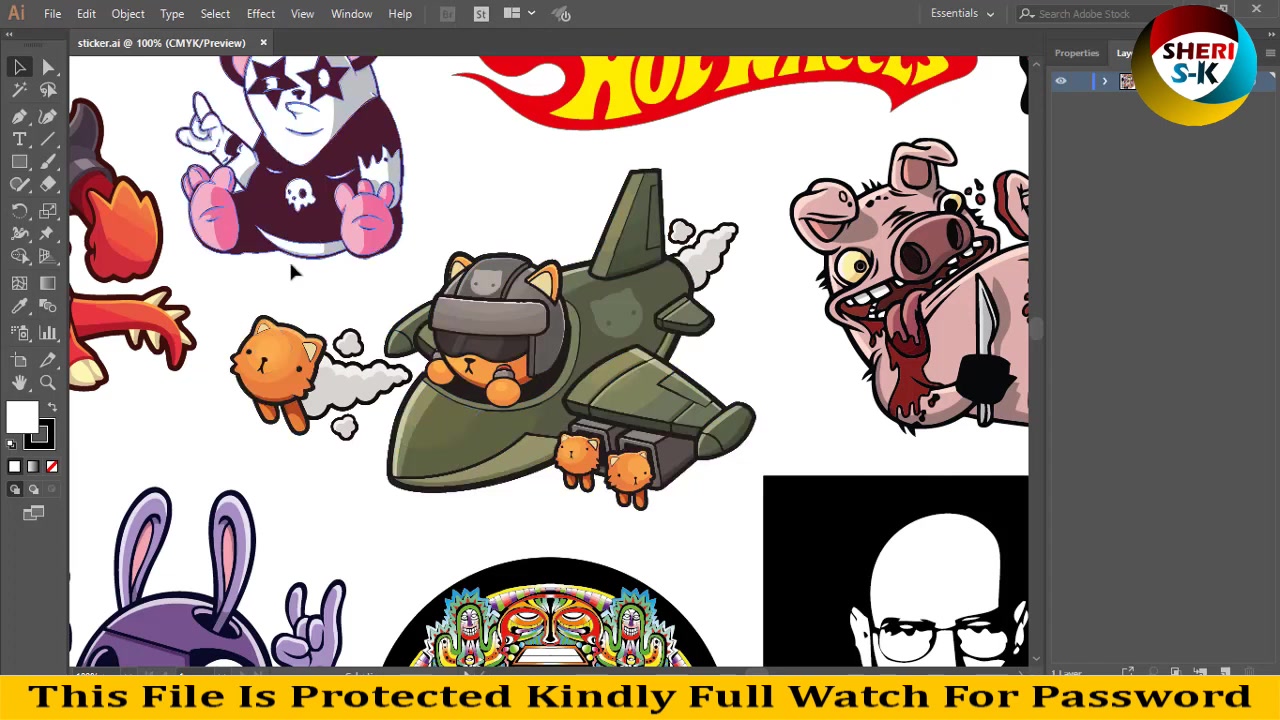Screen dimensions: 1280x720
Task: Select the Magic Wand tool
Action: (x=20, y=90)
